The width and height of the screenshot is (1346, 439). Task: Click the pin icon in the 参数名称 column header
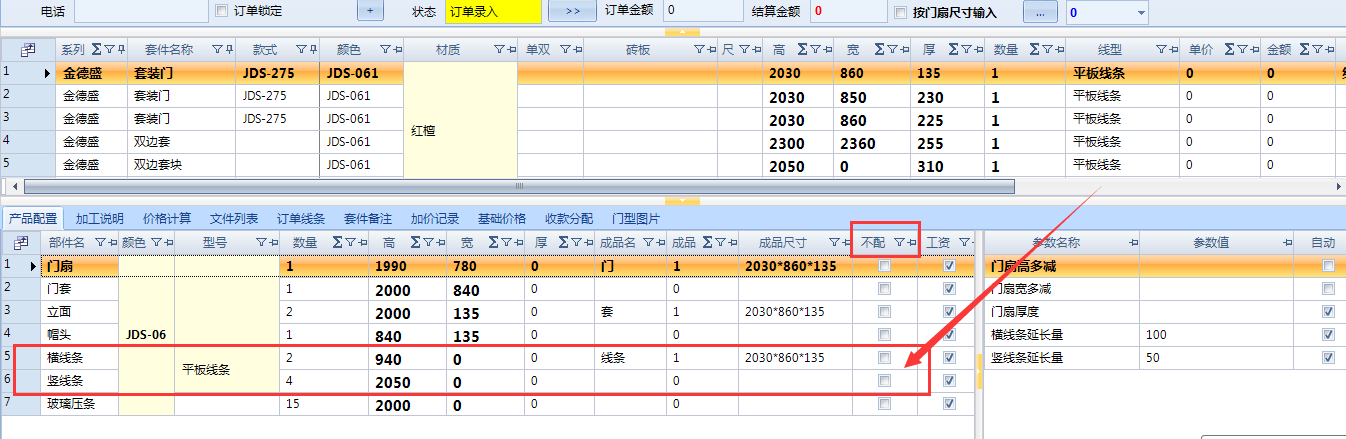1133,242
